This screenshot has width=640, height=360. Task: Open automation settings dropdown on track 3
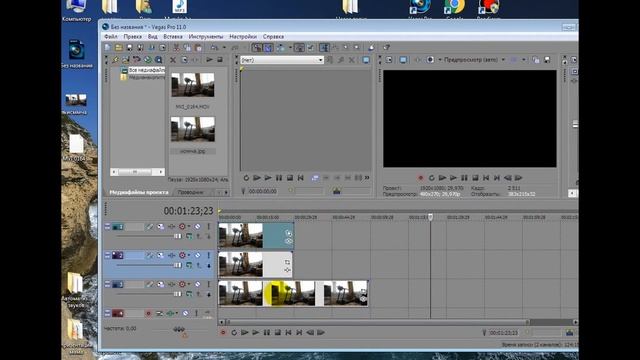[189, 284]
